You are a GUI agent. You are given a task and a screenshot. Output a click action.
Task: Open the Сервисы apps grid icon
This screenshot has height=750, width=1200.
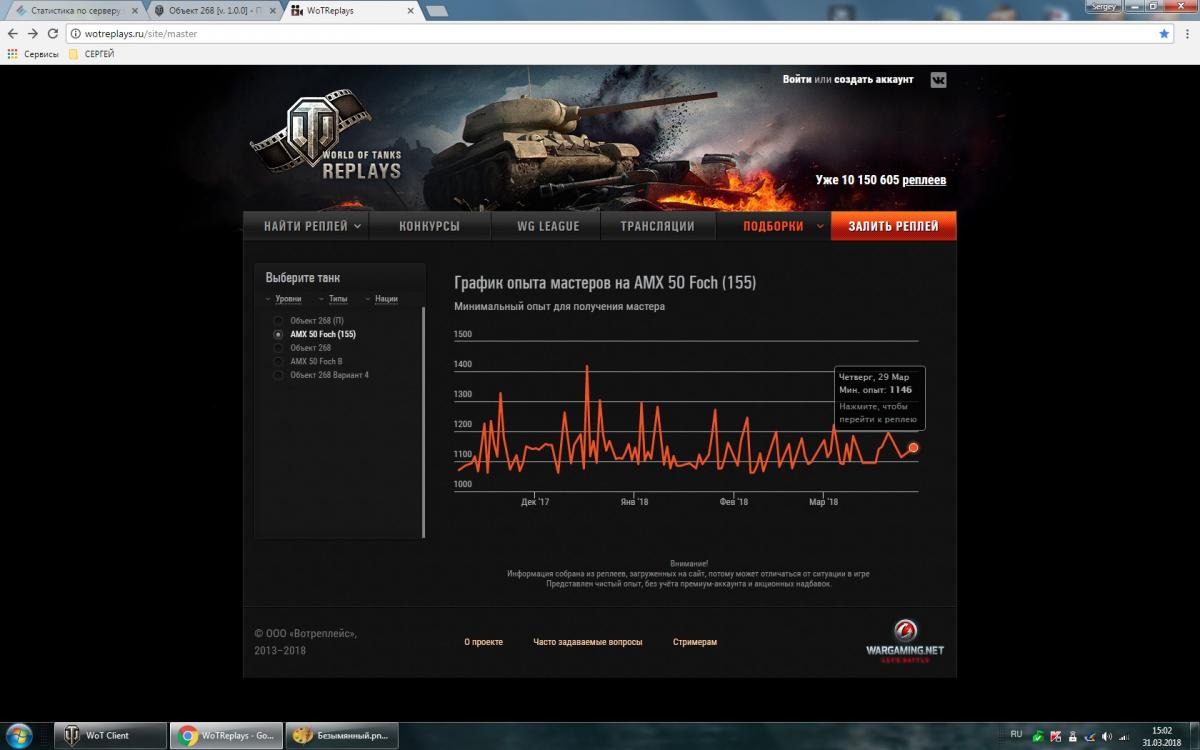tap(12, 54)
